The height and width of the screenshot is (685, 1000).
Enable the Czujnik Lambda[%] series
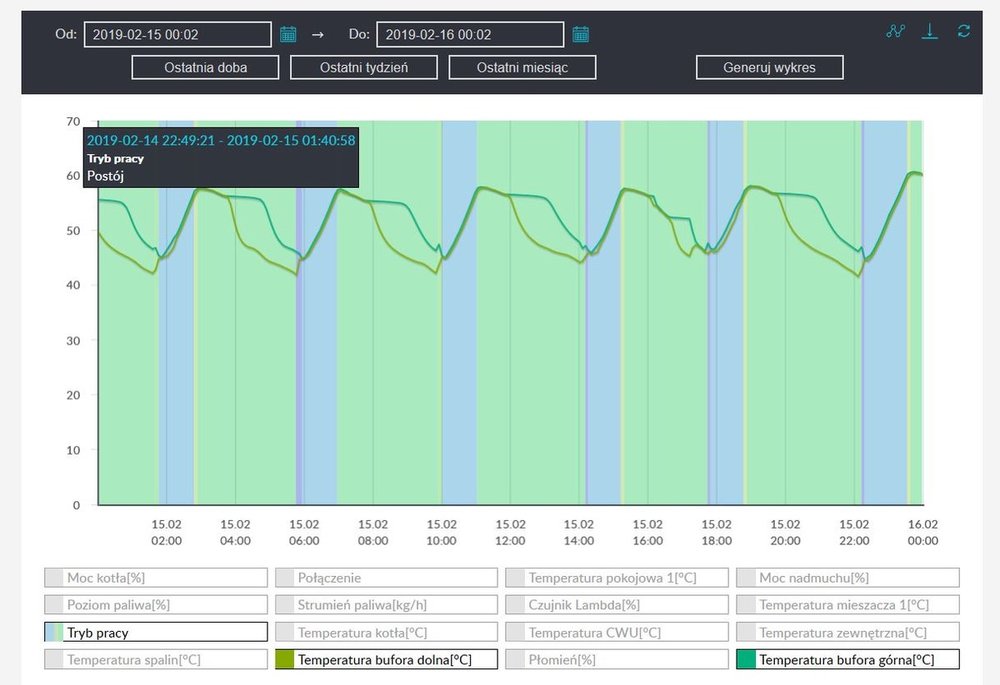pos(617,605)
